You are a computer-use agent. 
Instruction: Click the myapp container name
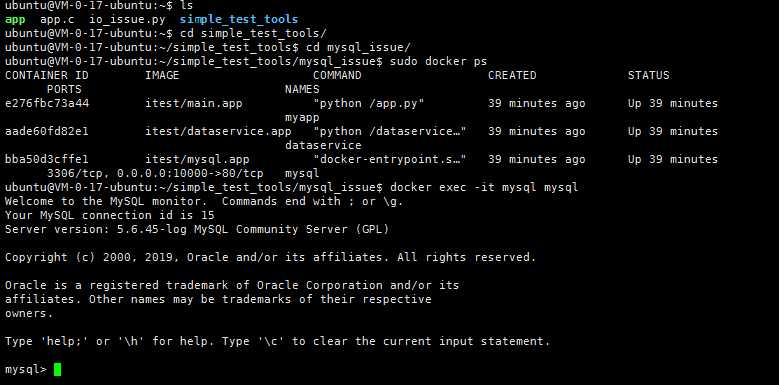point(302,118)
